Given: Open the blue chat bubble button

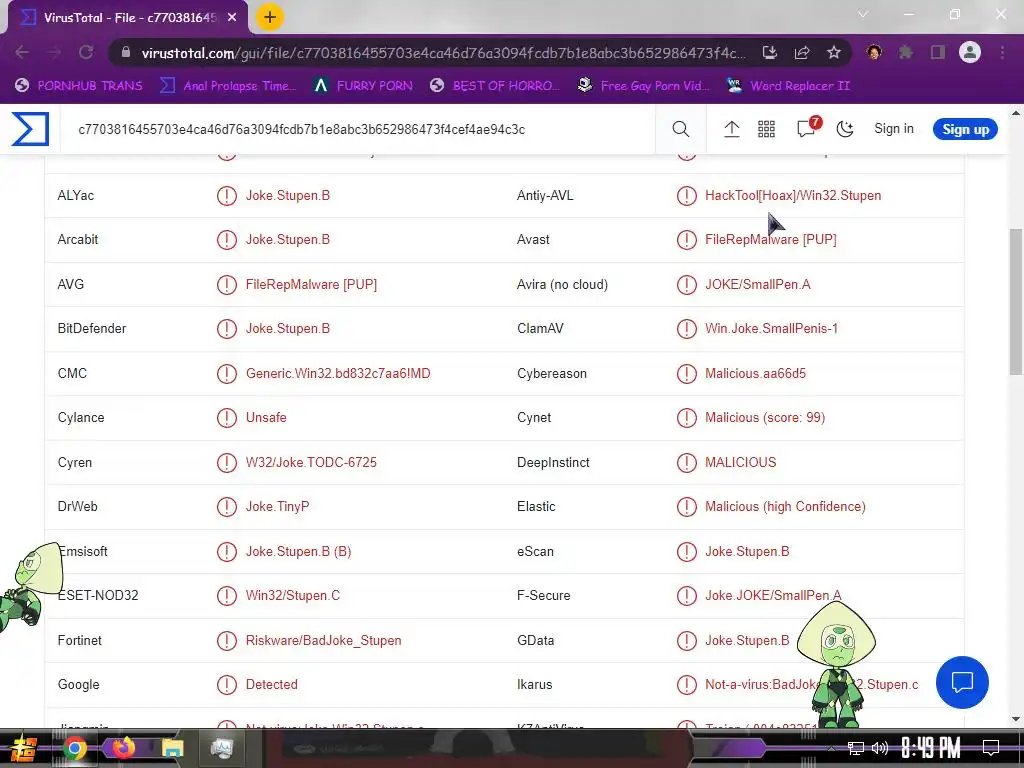Looking at the screenshot, I should pos(962,682).
